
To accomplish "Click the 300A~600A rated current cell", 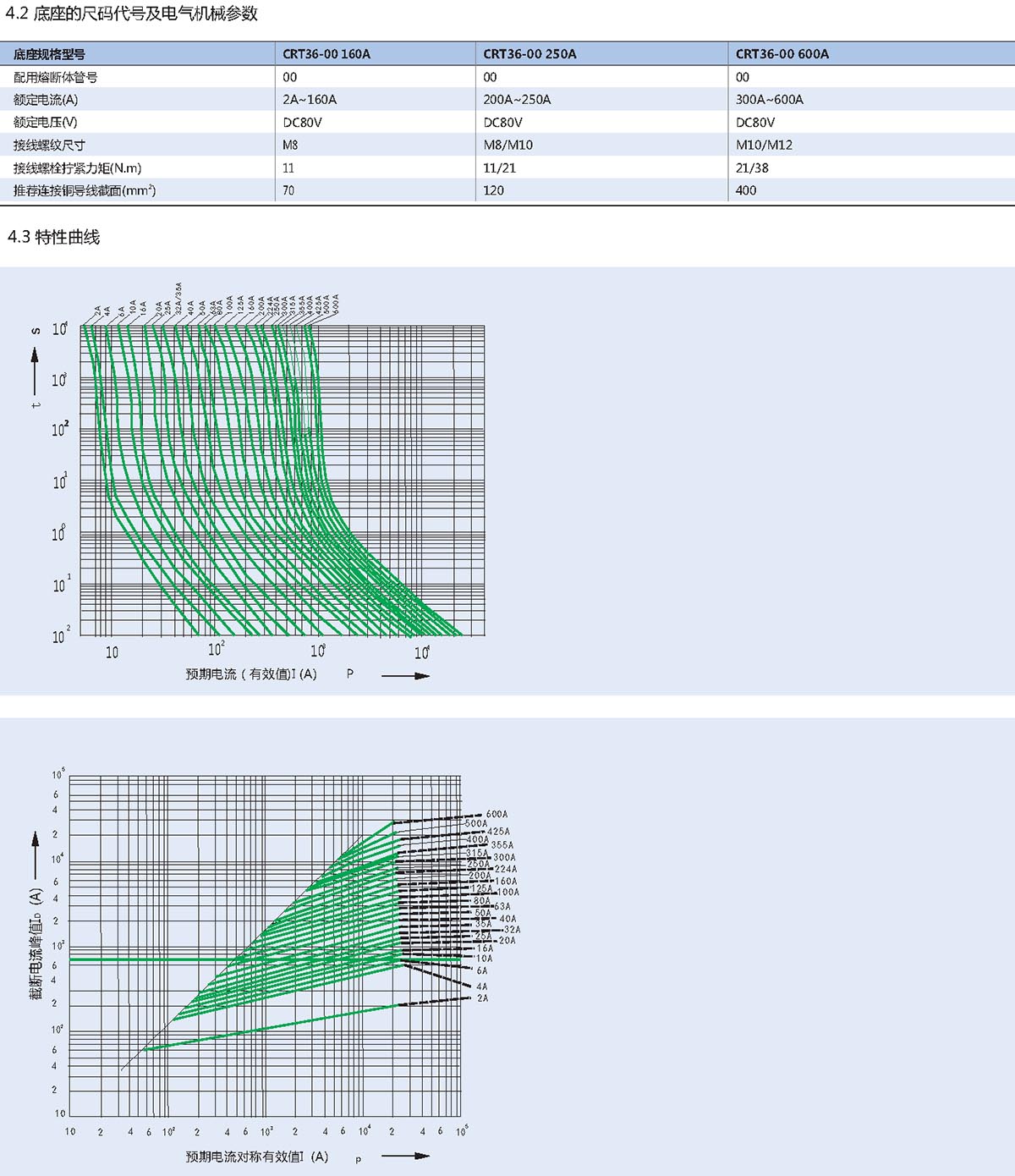I will coord(769,100).
